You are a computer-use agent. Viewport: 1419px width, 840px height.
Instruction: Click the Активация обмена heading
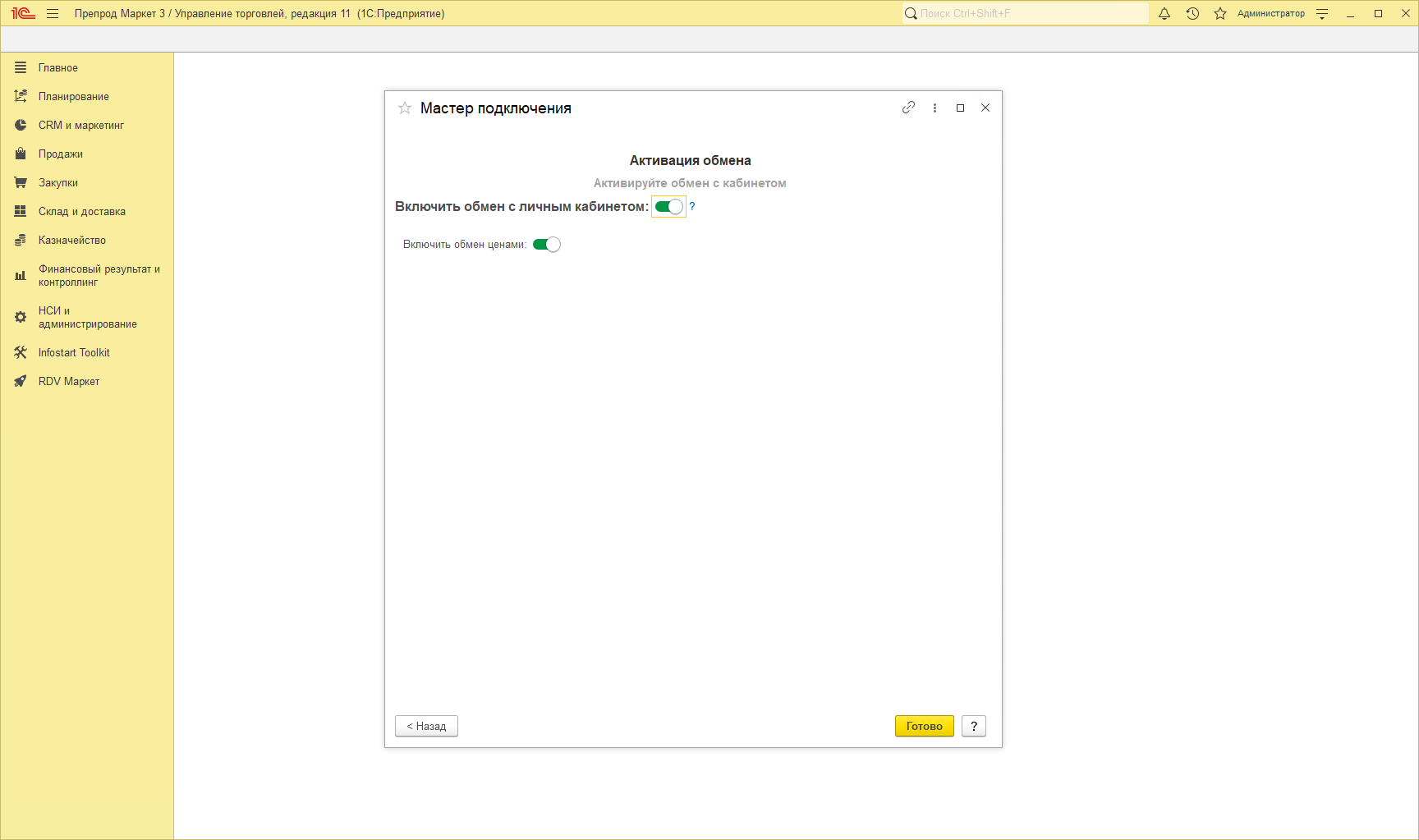pyautogui.click(x=691, y=161)
